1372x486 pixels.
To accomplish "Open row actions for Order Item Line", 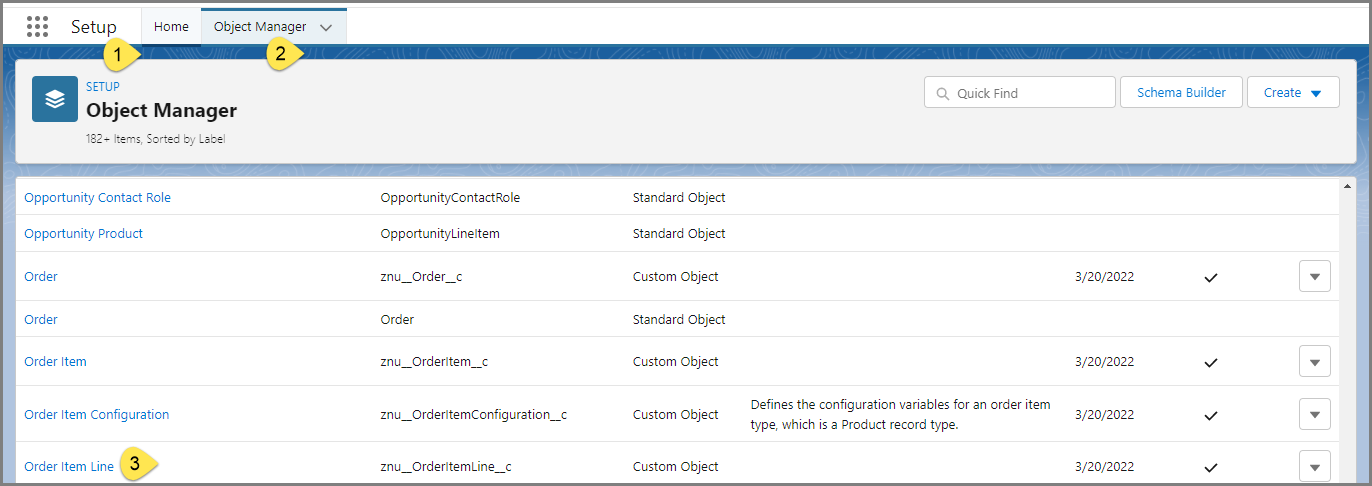I will click(1314, 466).
